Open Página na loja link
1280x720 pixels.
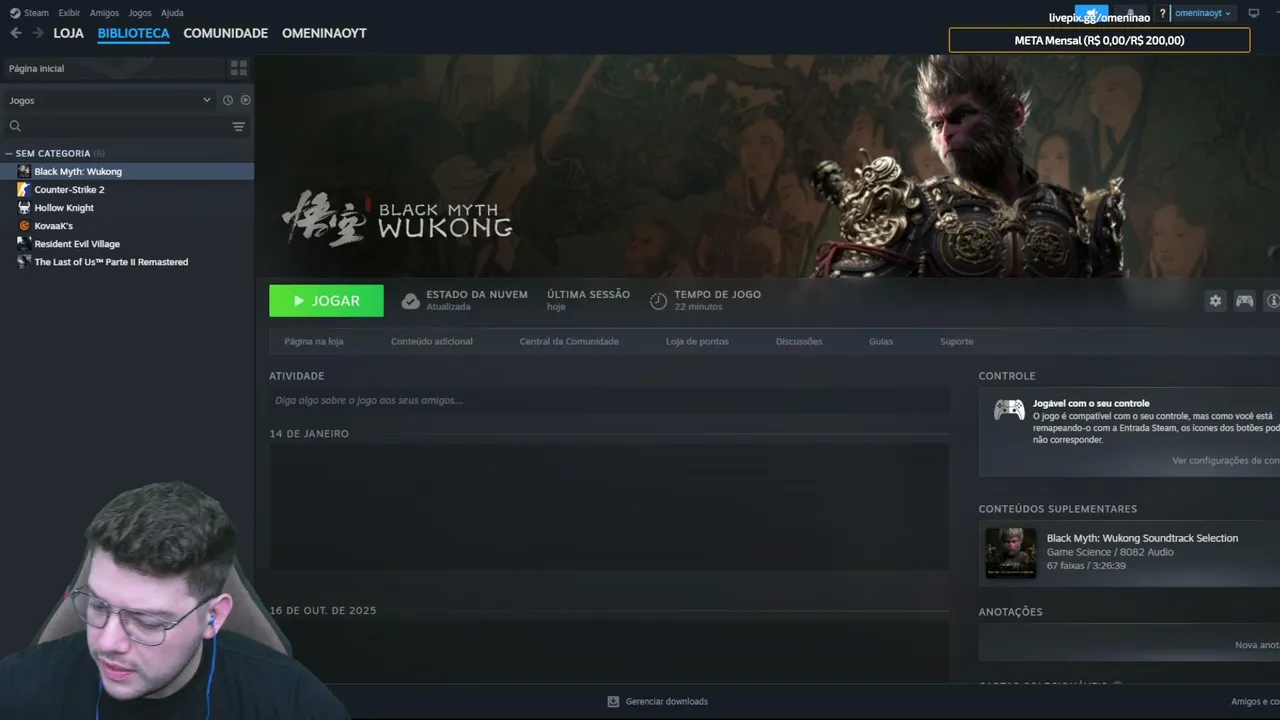point(314,341)
